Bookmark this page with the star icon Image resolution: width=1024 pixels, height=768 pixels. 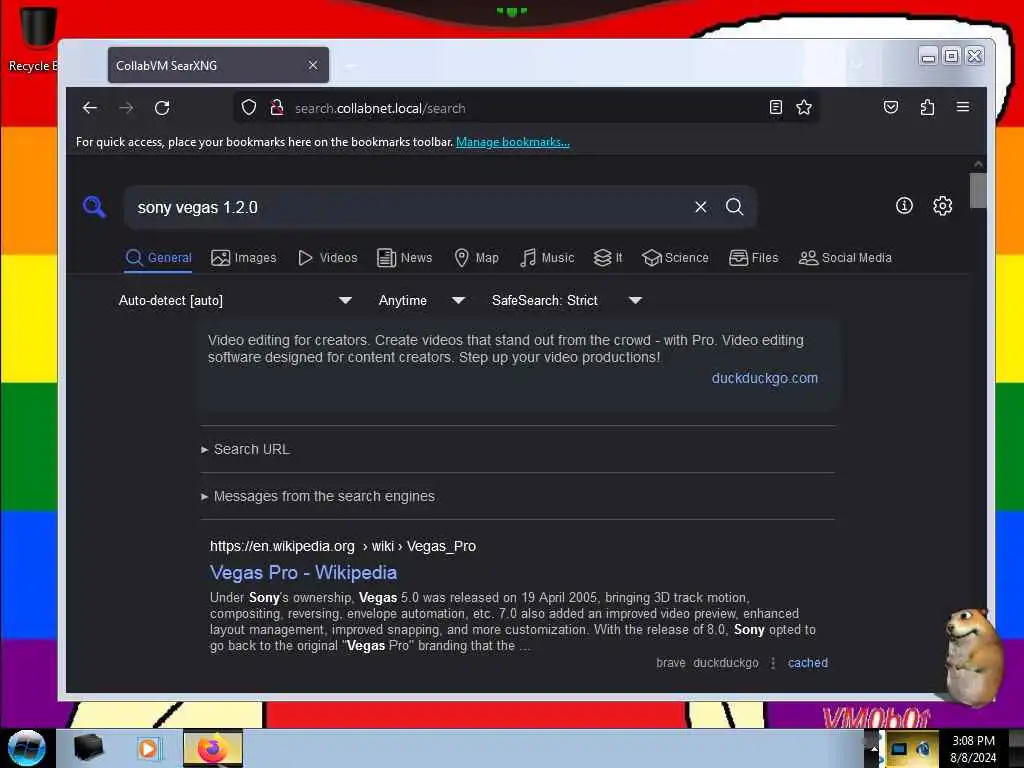[x=804, y=108]
